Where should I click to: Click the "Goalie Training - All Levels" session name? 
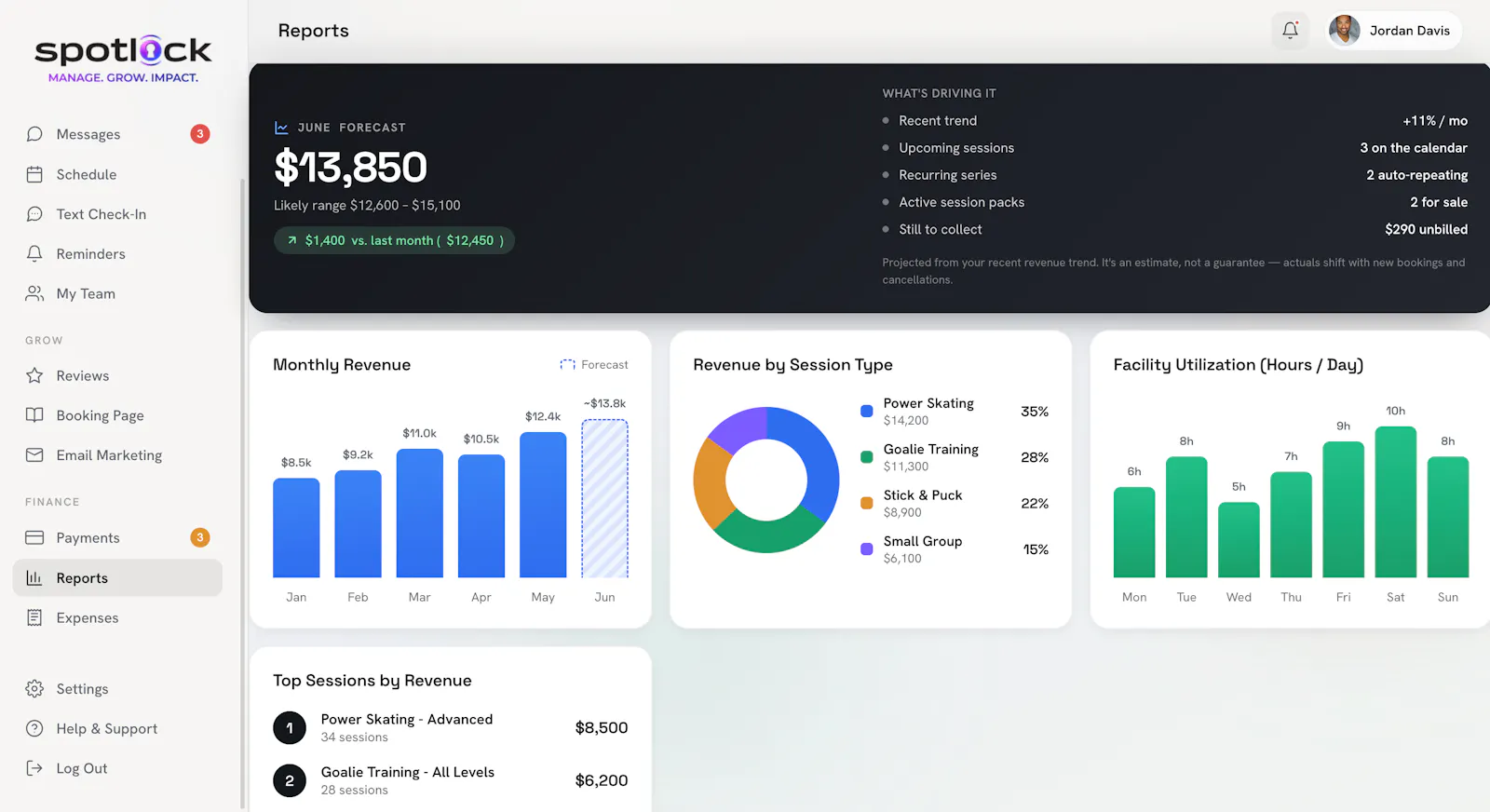(x=408, y=773)
